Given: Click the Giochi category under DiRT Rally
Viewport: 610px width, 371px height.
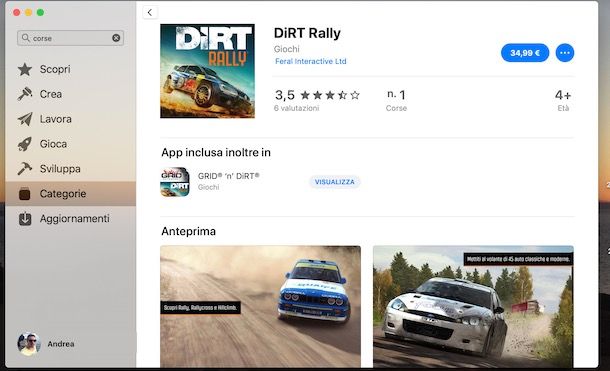Looking at the screenshot, I should (287, 49).
